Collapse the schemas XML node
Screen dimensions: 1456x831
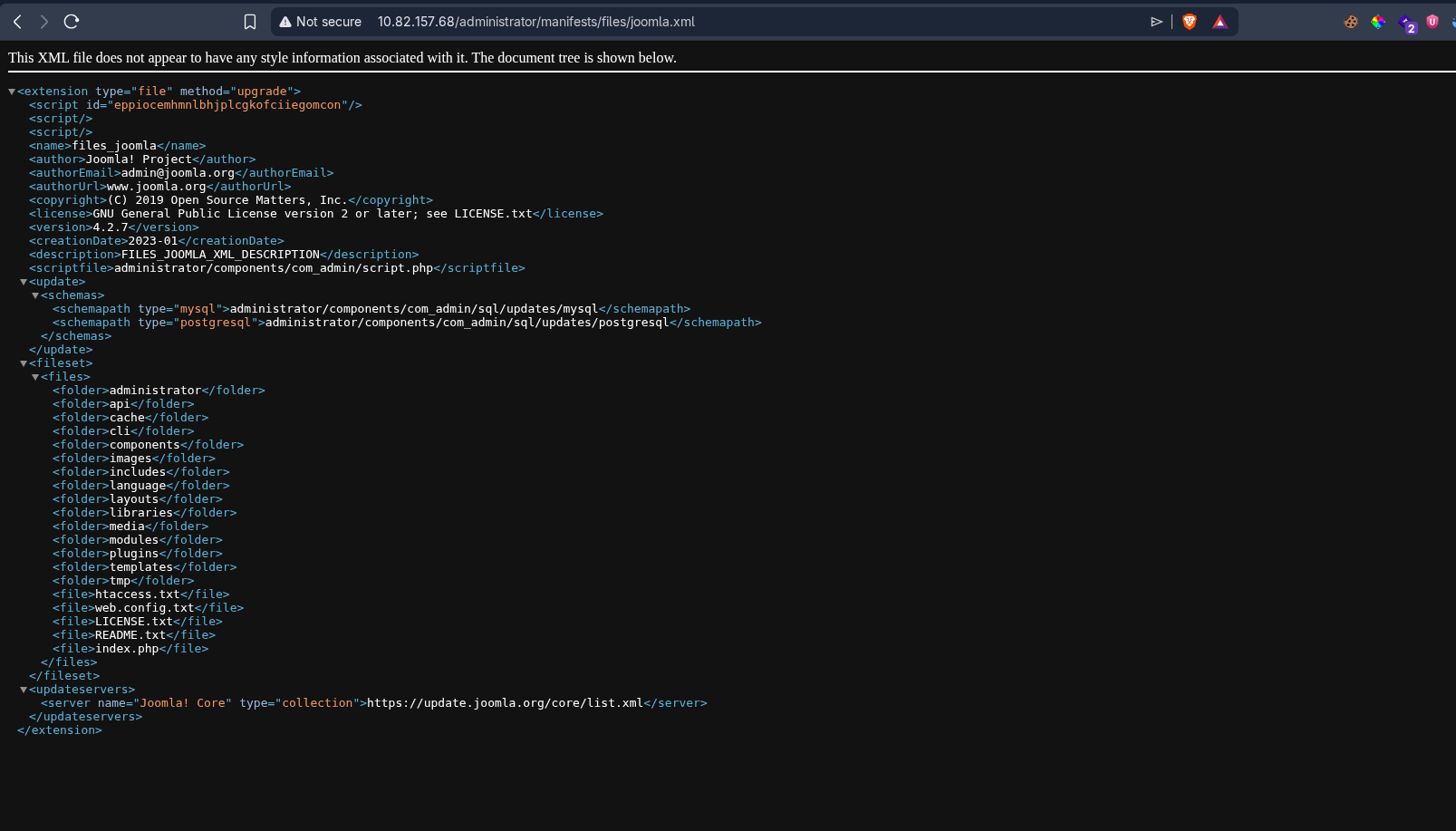[x=35, y=295]
